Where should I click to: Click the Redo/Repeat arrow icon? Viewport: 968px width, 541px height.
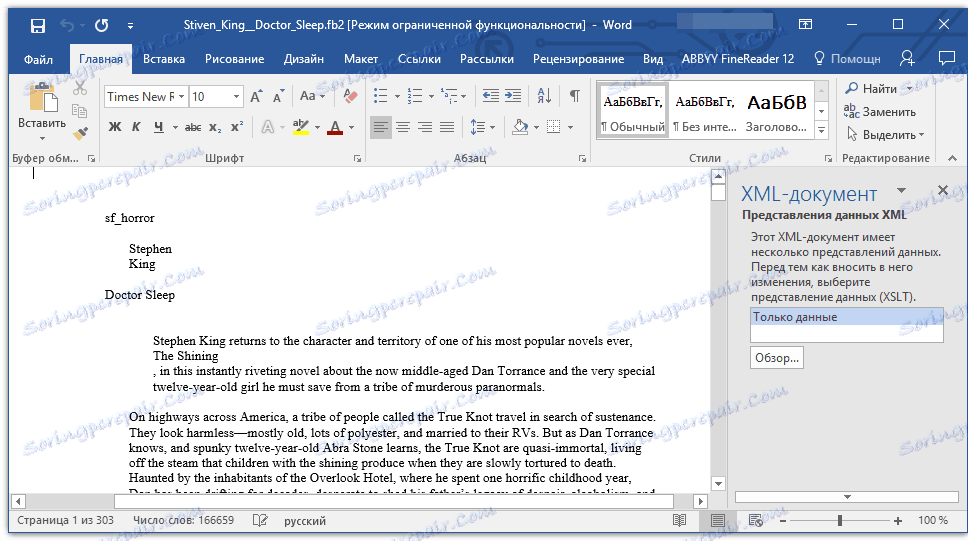[101, 25]
